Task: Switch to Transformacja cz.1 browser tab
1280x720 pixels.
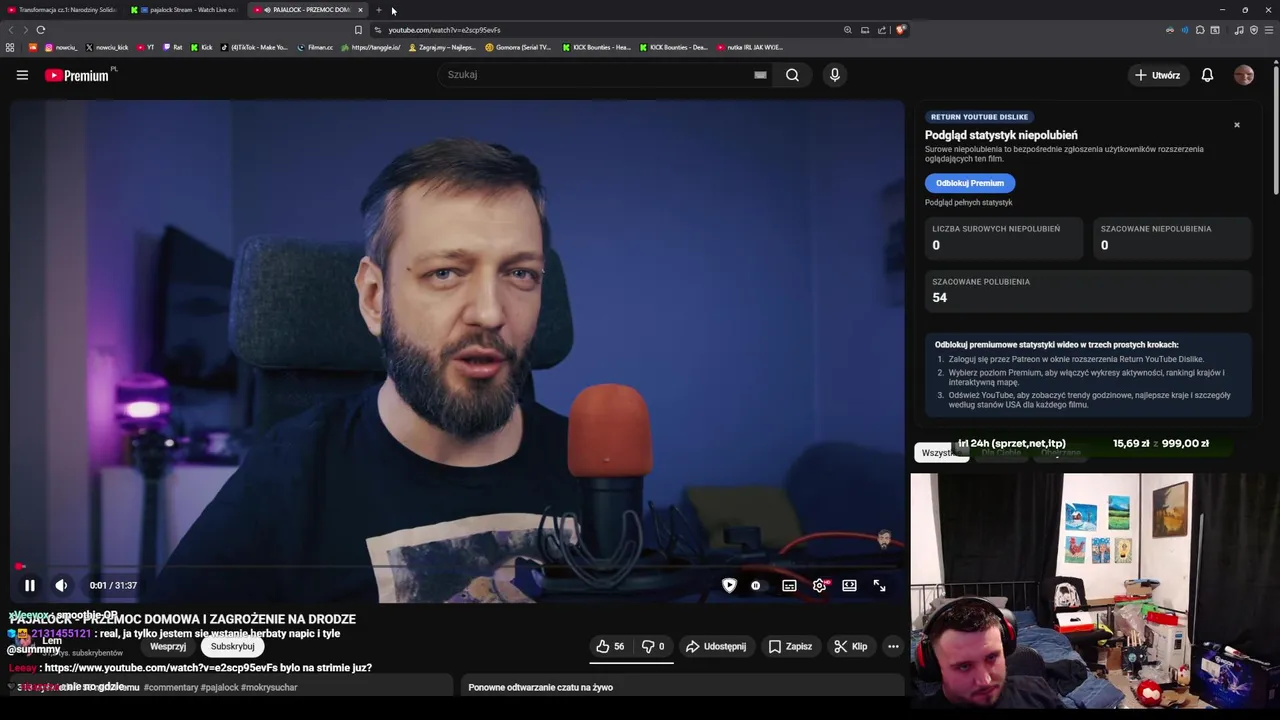Action: pos(60,10)
